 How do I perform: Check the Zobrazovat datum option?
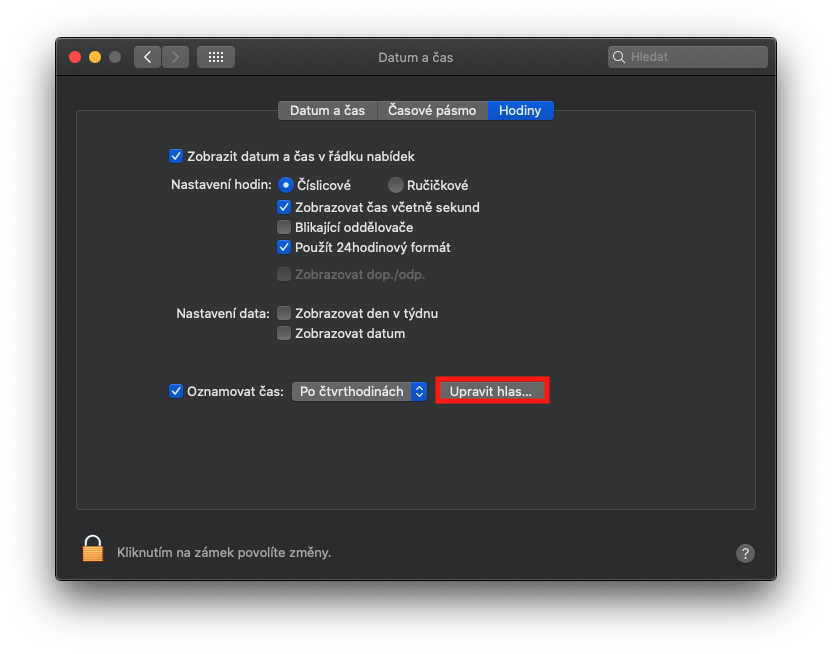[284, 333]
